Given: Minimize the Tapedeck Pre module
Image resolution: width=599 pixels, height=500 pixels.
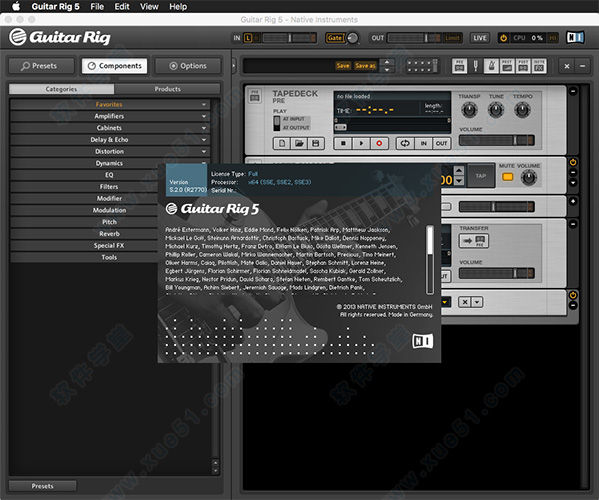Looking at the screenshot, I should [x=573, y=91].
